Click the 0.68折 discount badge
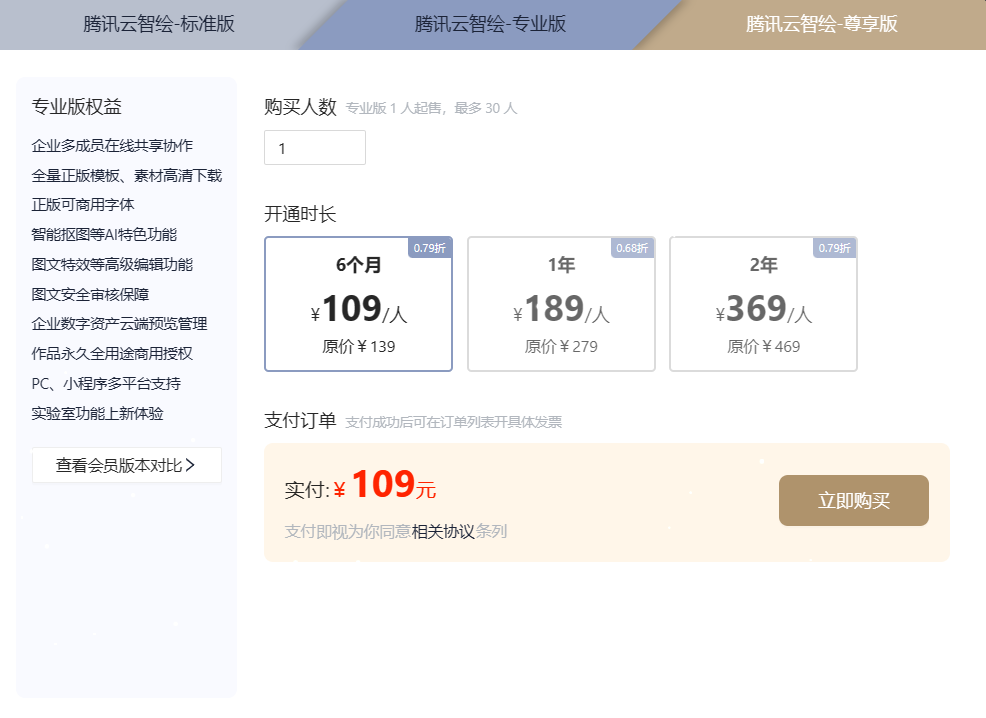This screenshot has height=718, width=986. (632, 248)
